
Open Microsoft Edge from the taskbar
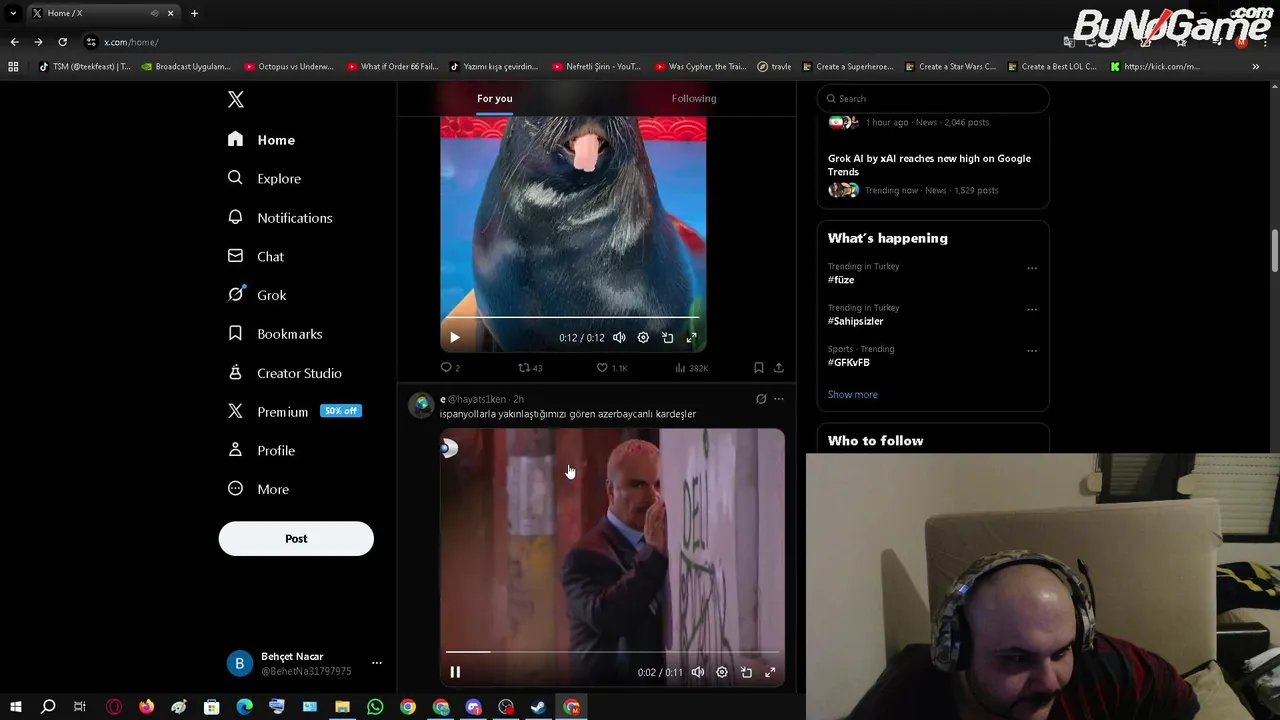click(x=245, y=707)
